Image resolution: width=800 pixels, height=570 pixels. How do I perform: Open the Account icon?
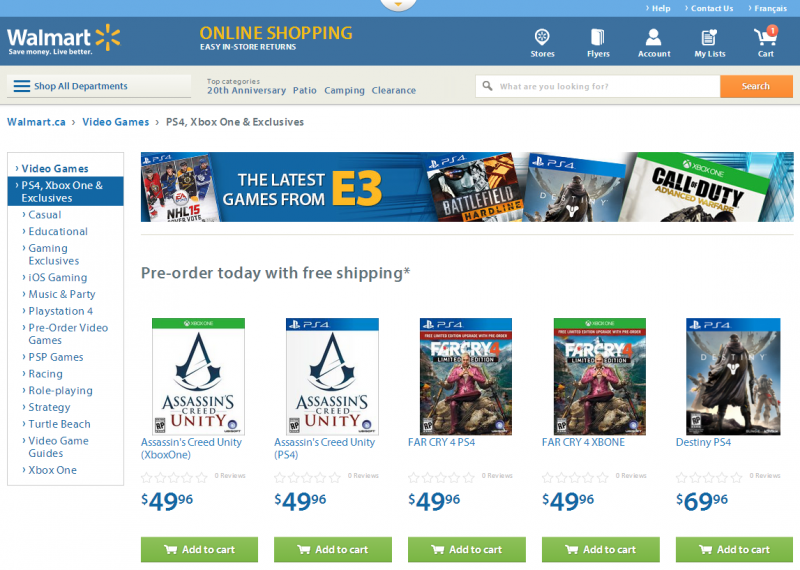point(654,37)
